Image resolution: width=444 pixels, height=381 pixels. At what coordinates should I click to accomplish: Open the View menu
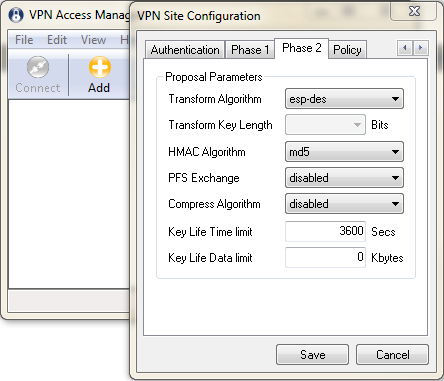tap(93, 40)
